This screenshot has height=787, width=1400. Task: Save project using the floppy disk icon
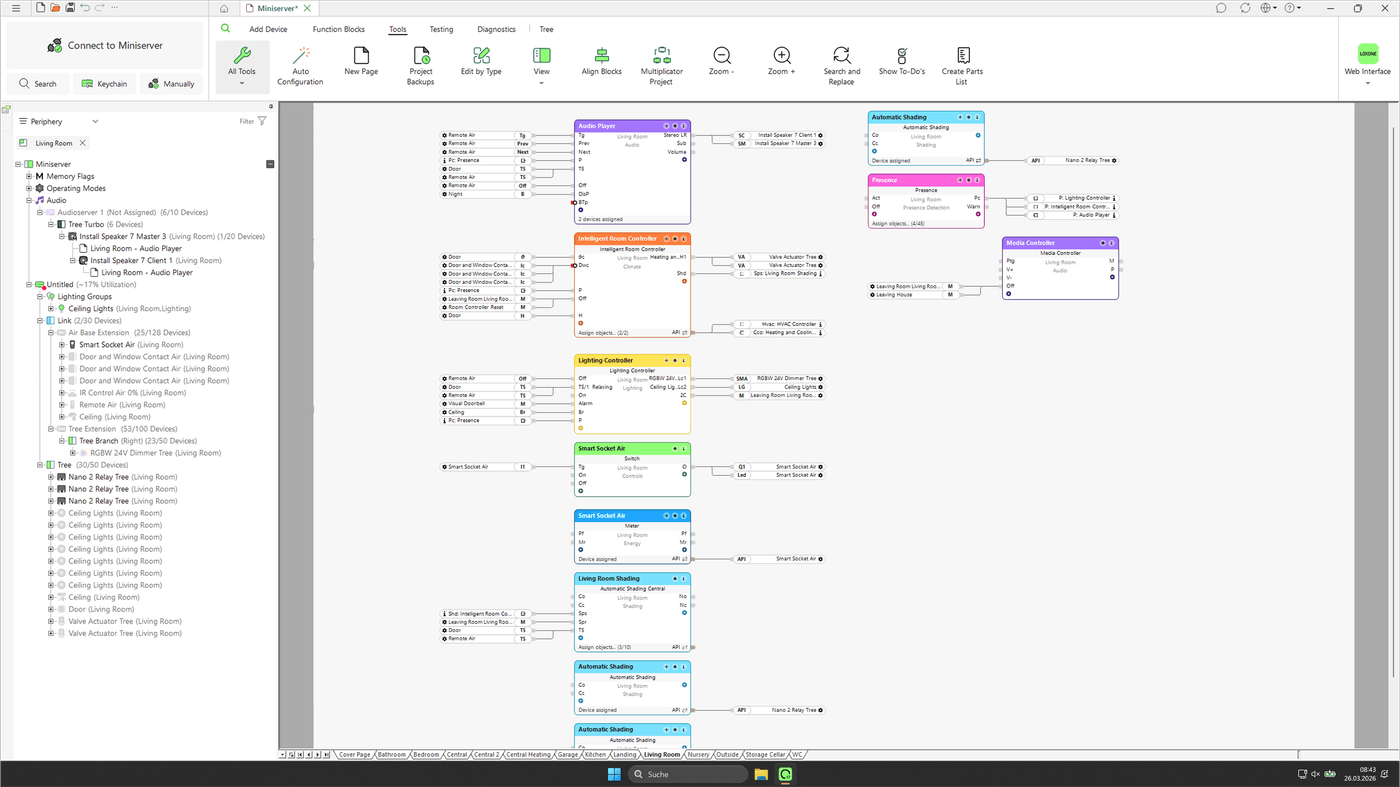pyautogui.click(x=69, y=8)
